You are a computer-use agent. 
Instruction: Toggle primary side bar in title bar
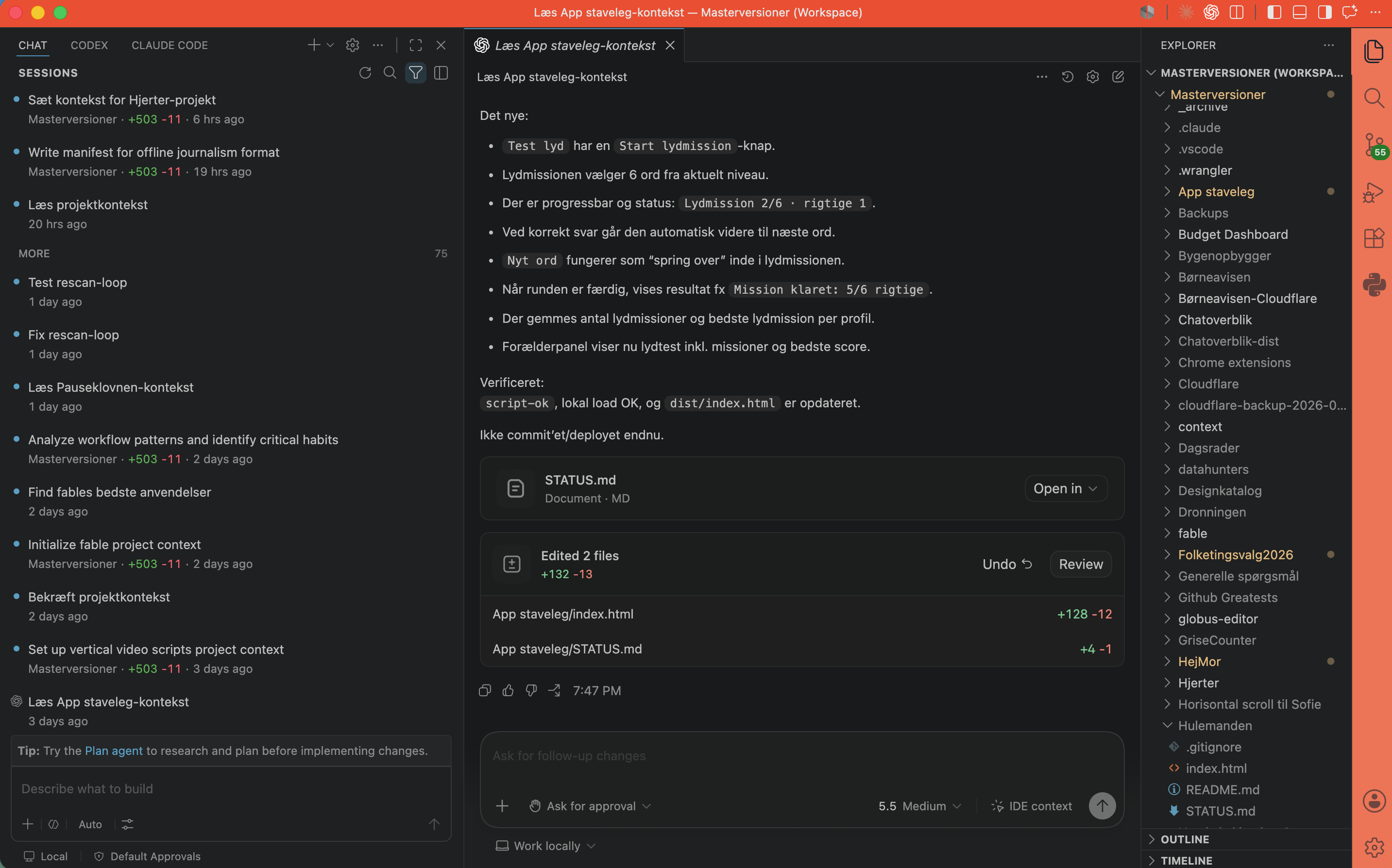click(x=1274, y=12)
